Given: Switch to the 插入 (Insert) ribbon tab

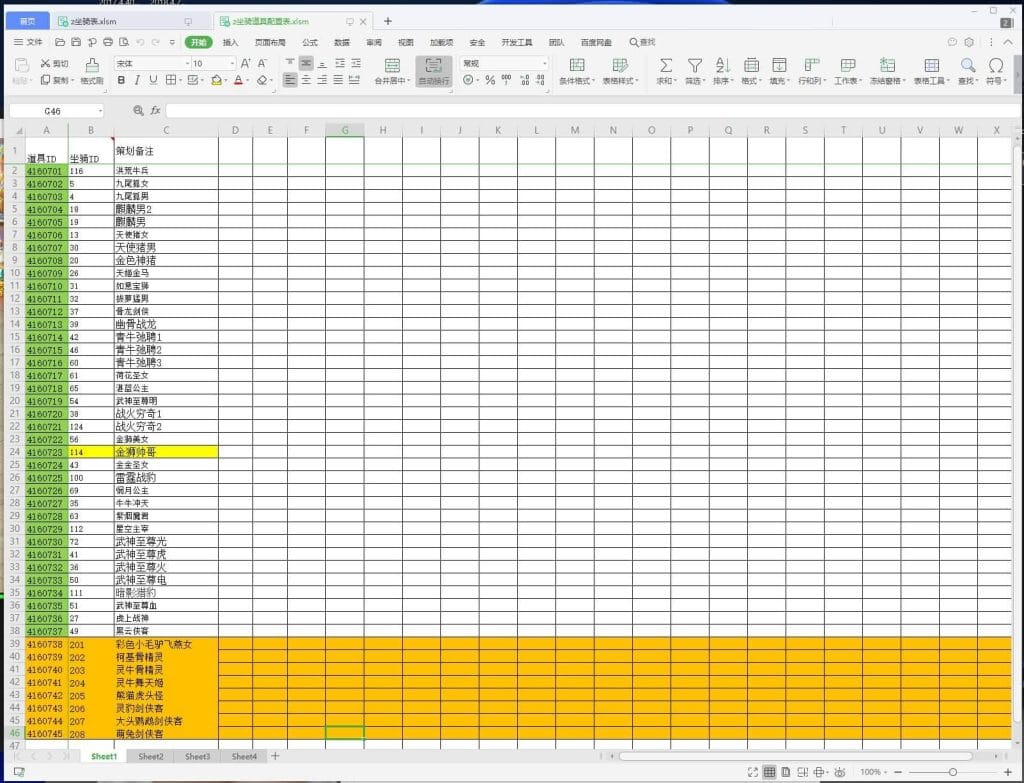Looking at the screenshot, I should (x=231, y=42).
